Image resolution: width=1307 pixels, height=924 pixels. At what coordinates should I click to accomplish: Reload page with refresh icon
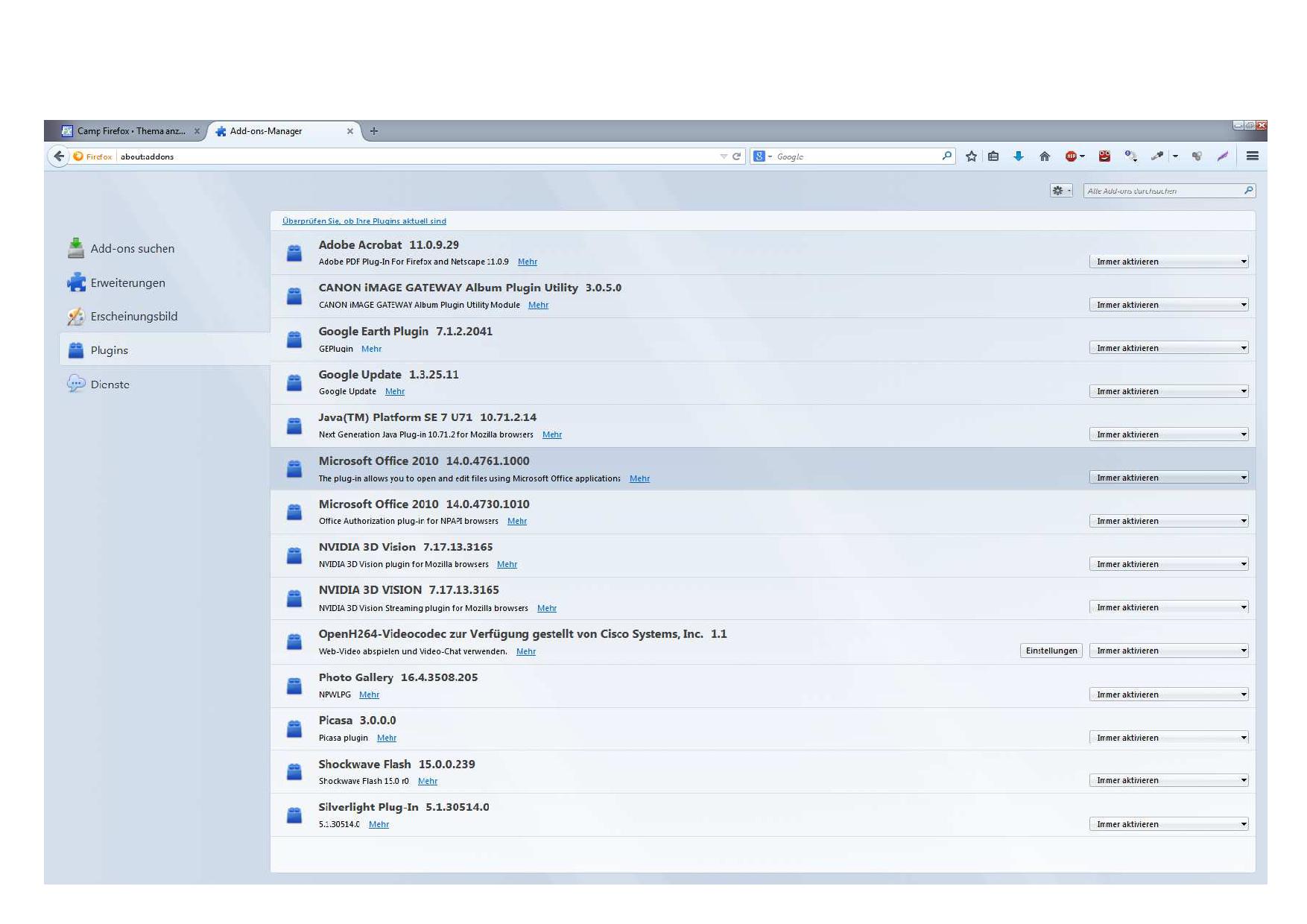pos(736,156)
